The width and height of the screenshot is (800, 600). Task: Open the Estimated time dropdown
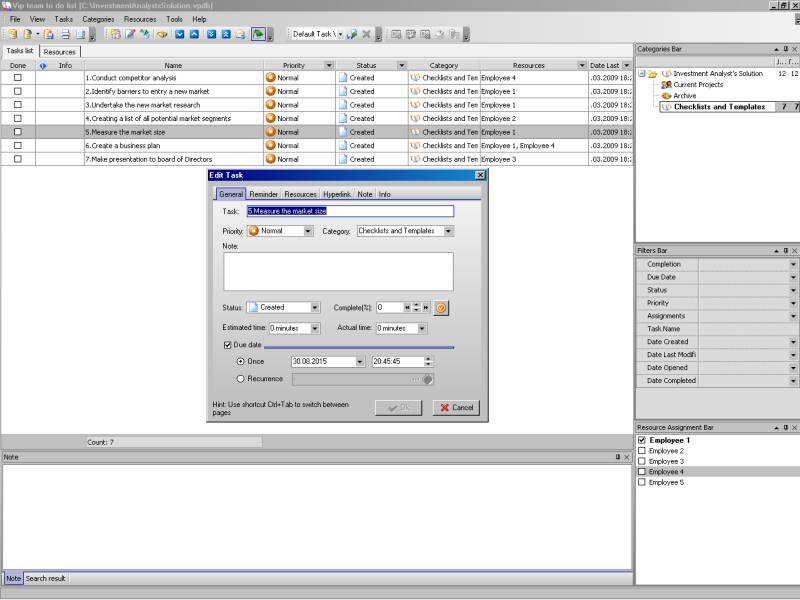click(x=315, y=328)
